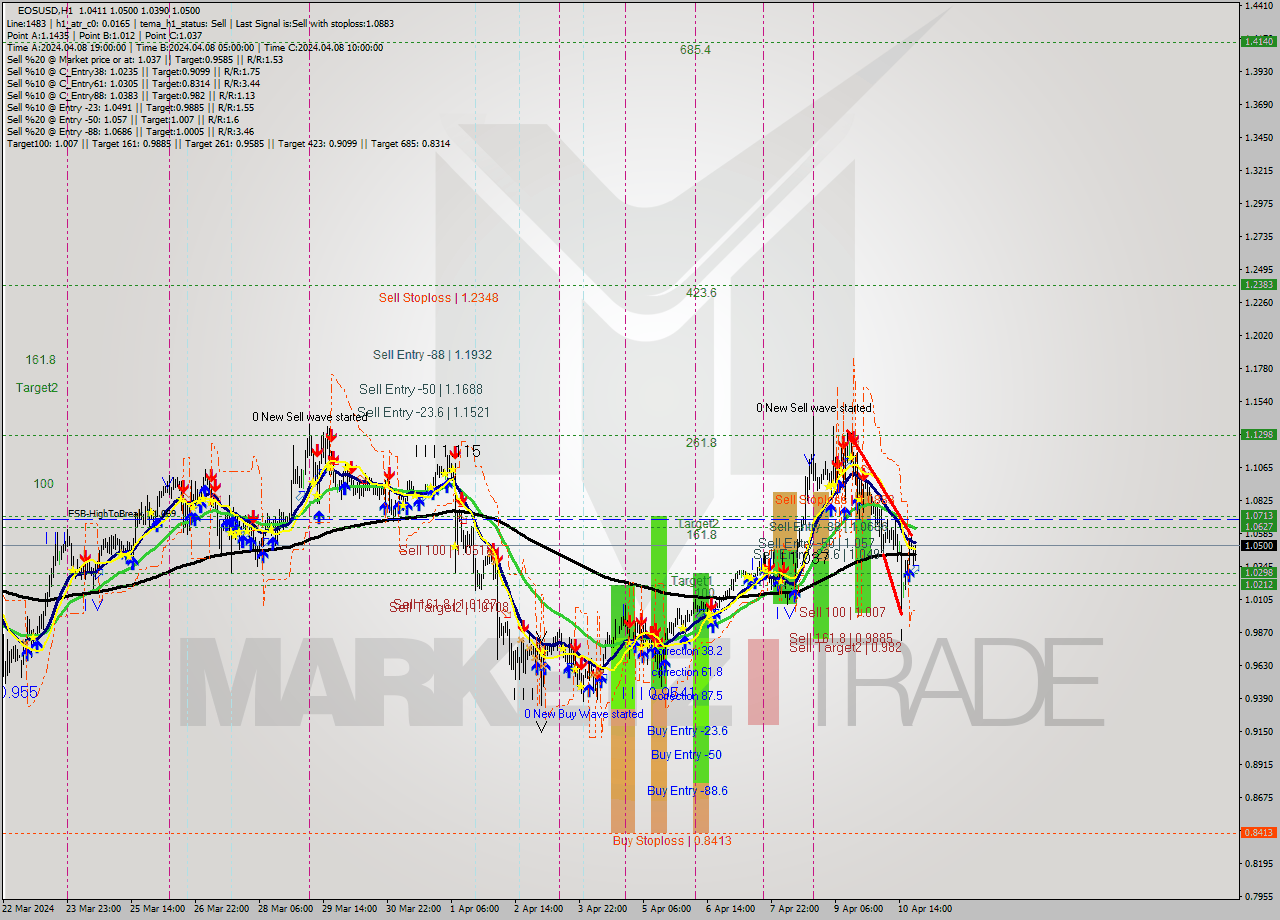Click the 'correction 38.2' label
Viewport: 1280px width, 920px height.
[x=687, y=650]
